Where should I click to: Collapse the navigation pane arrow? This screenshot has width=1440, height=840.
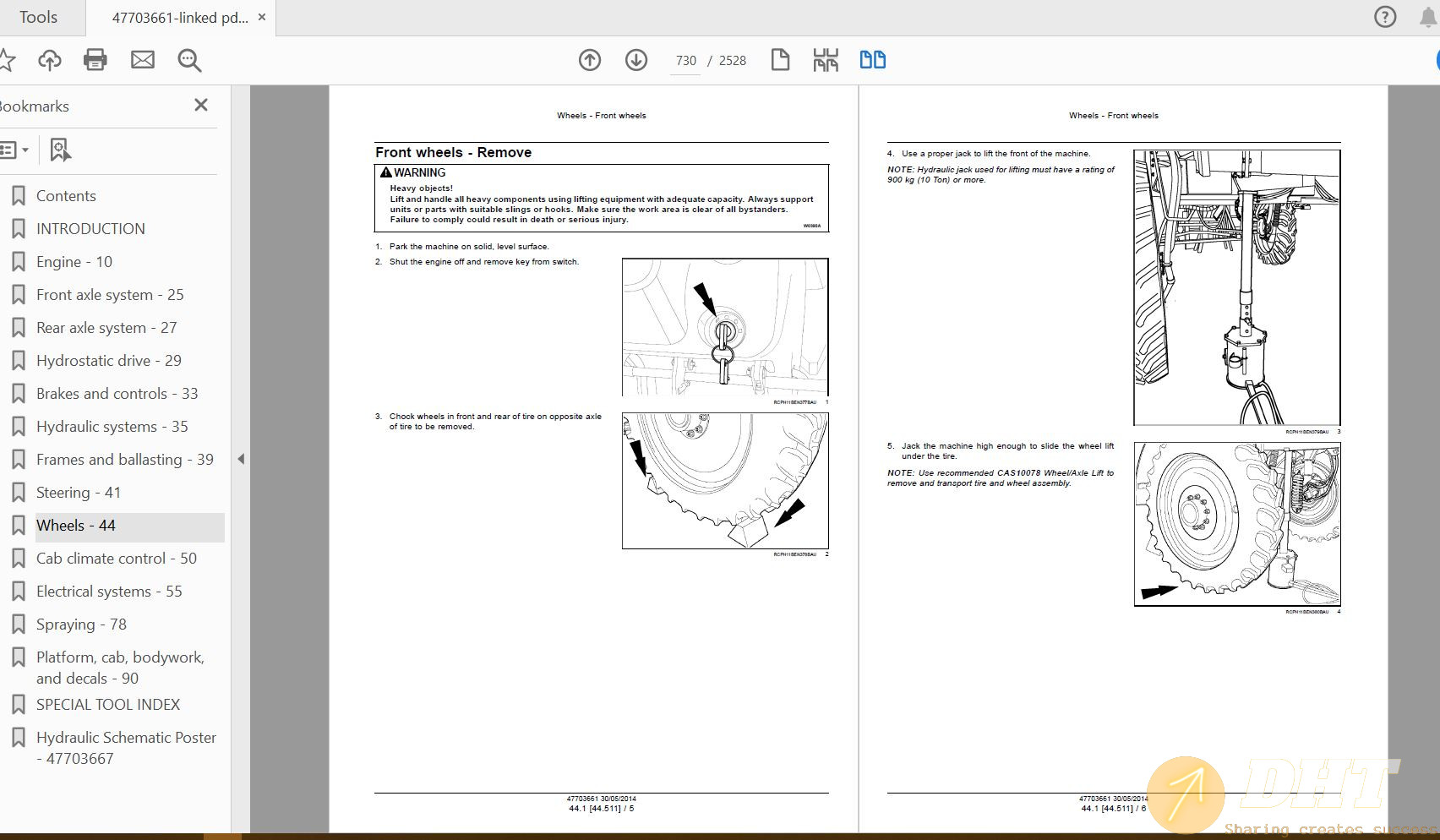pos(241,459)
